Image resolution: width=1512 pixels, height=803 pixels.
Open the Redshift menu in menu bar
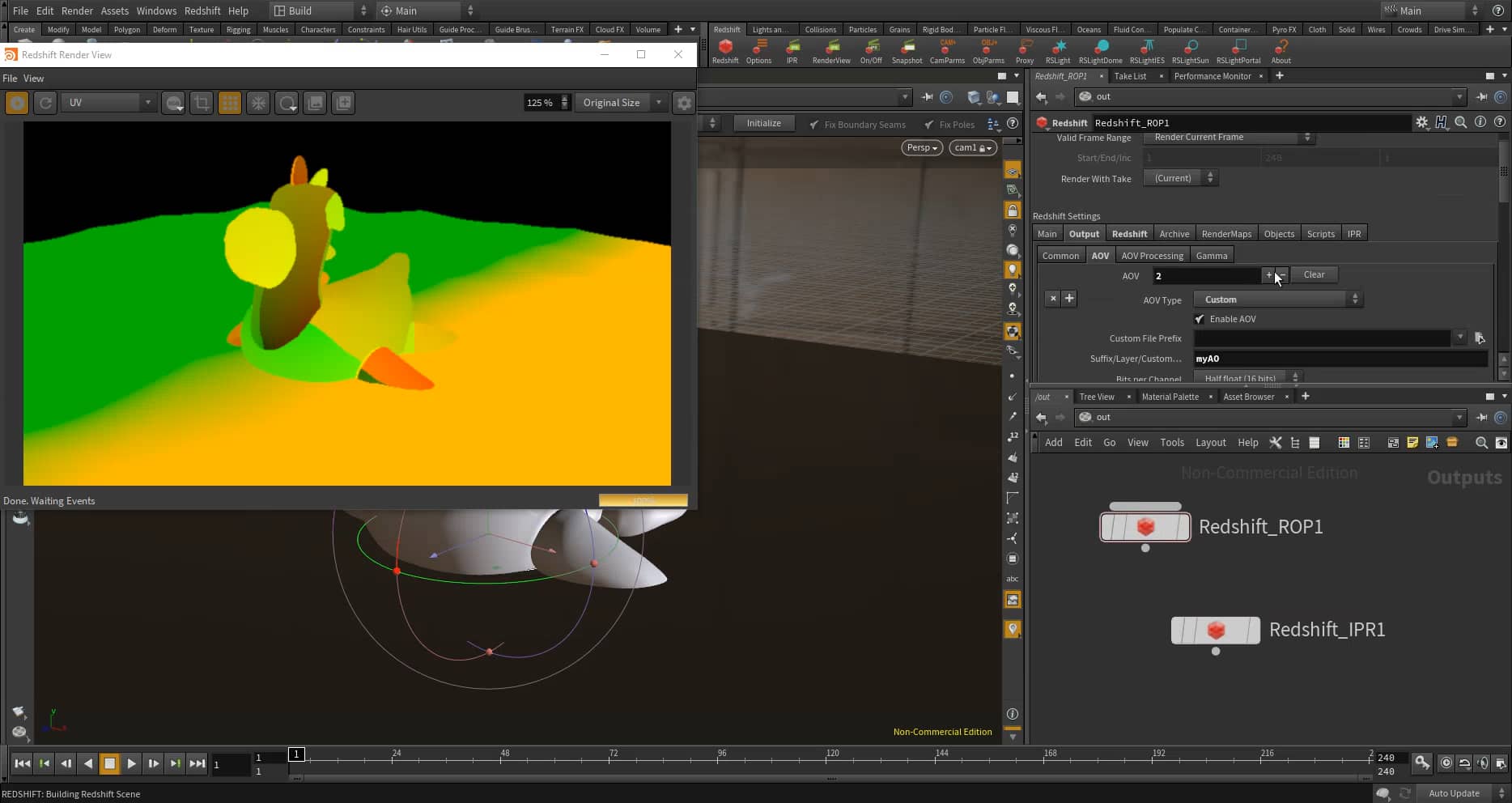202,11
